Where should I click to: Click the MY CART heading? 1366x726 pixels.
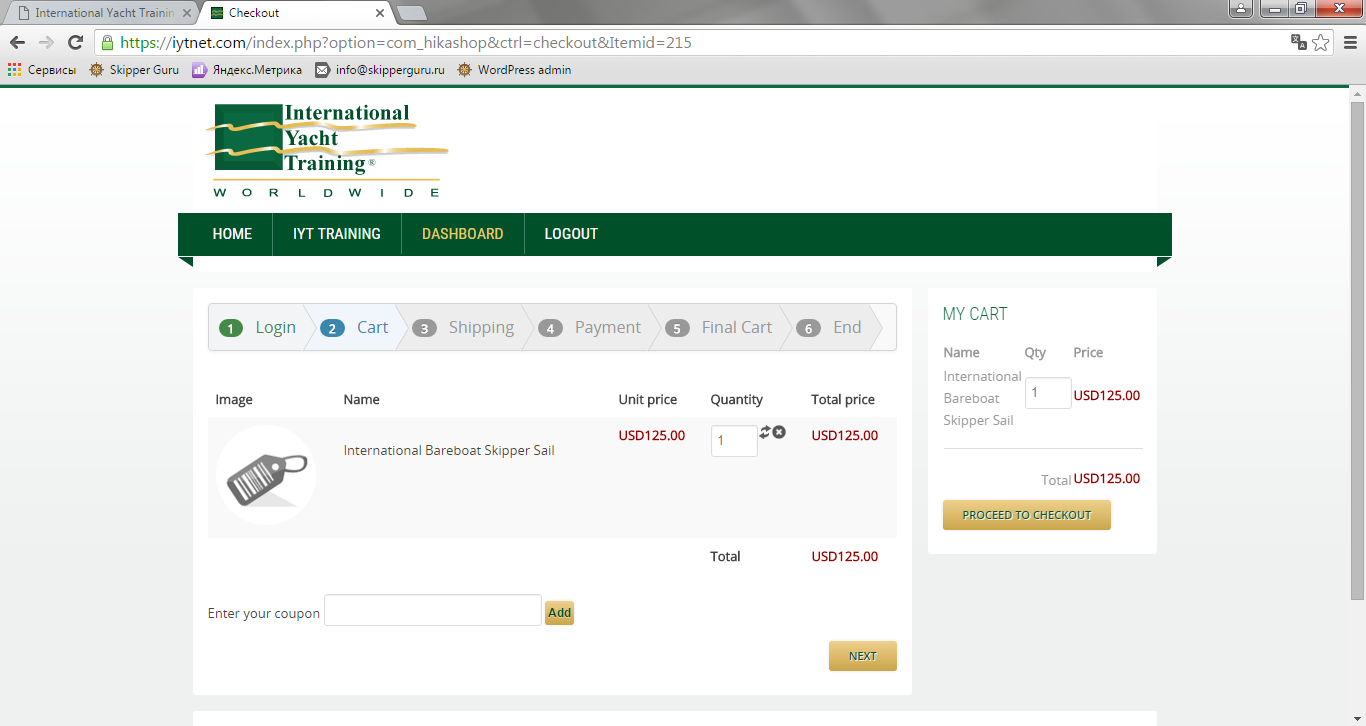pos(975,314)
